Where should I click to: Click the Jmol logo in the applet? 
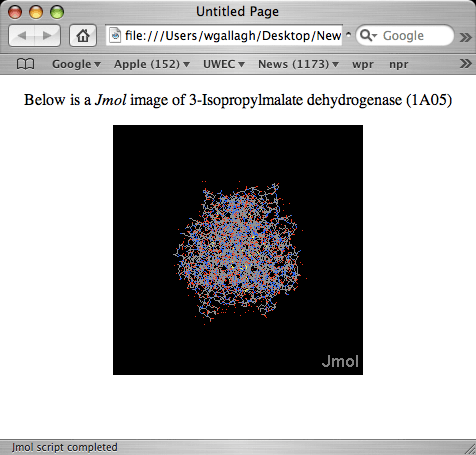[x=340, y=361]
